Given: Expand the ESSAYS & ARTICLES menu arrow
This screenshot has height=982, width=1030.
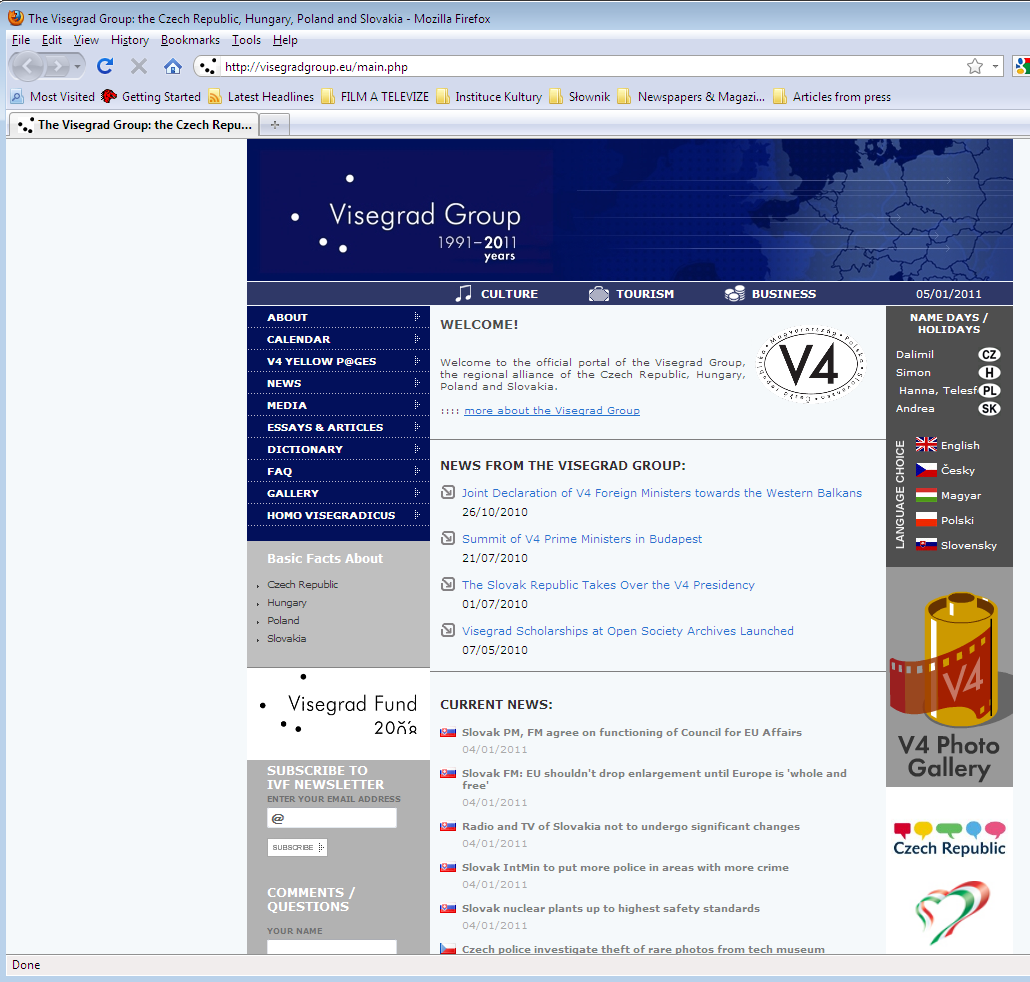Looking at the screenshot, I should [x=416, y=427].
